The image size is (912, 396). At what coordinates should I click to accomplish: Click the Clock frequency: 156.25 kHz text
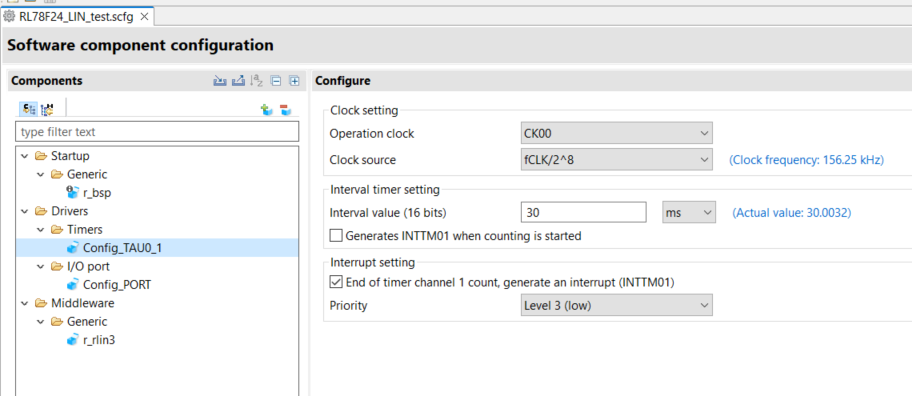(x=806, y=160)
